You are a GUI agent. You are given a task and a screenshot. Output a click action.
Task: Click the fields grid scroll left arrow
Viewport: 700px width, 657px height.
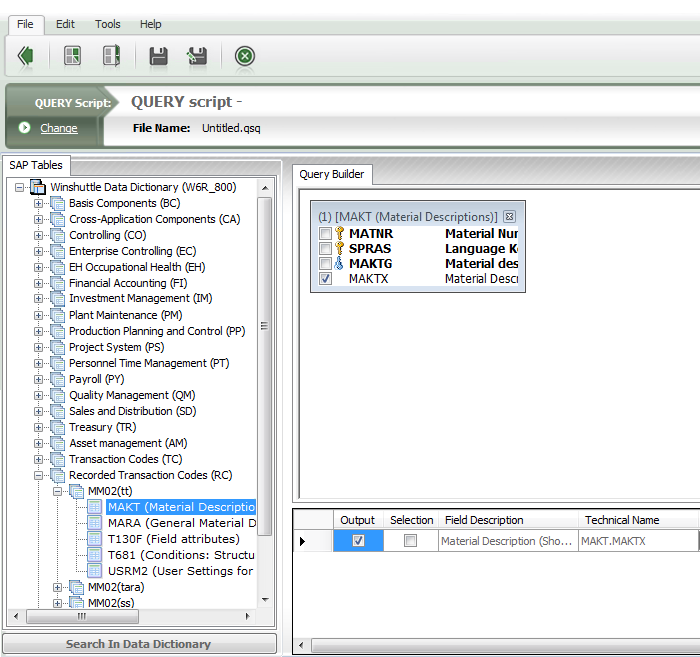302,645
